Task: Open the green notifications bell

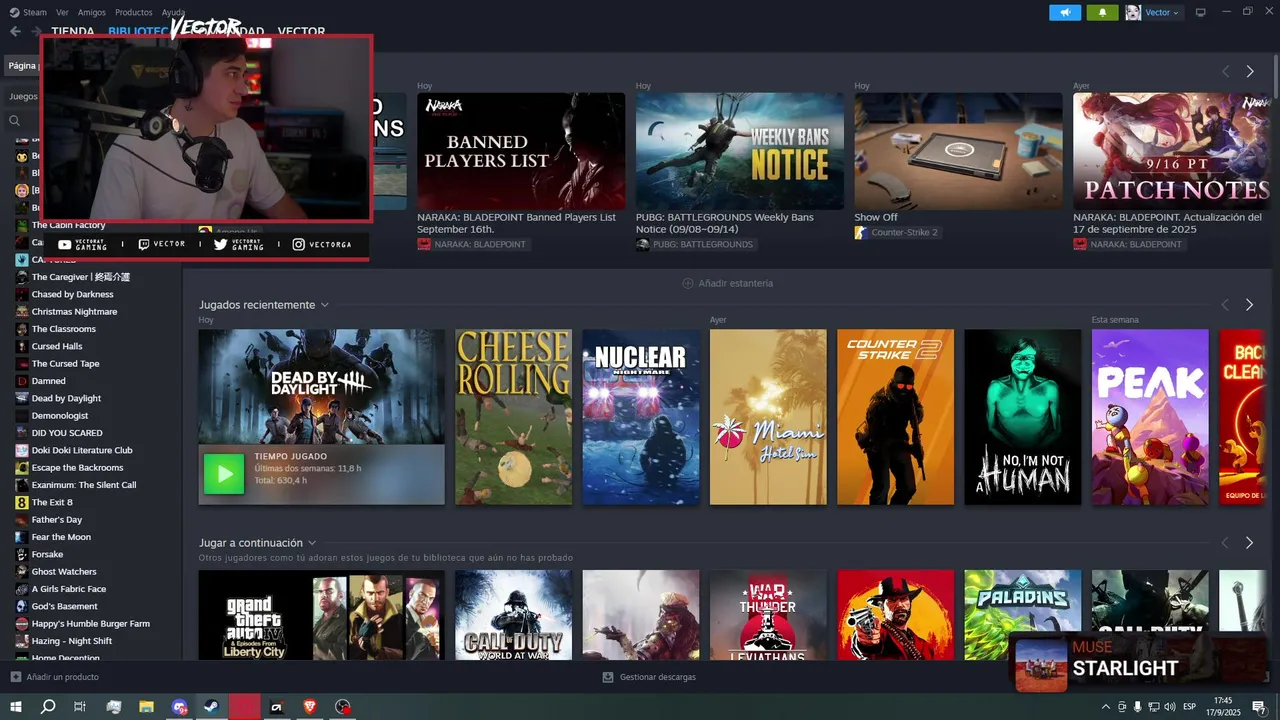Action: pyautogui.click(x=1103, y=12)
